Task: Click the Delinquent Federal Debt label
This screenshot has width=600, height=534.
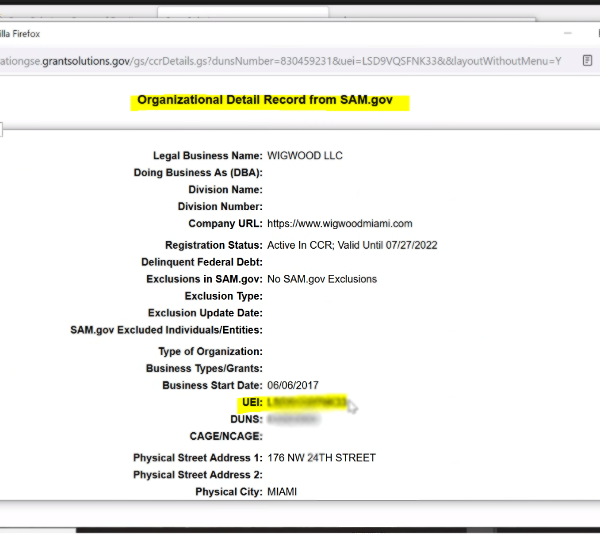Action: coord(202,262)
